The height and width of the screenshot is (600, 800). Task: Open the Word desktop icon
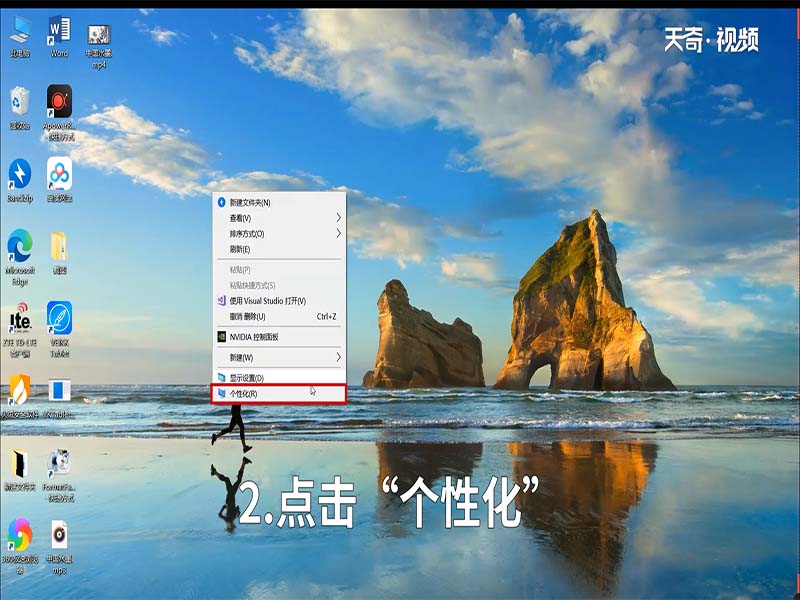60,28
